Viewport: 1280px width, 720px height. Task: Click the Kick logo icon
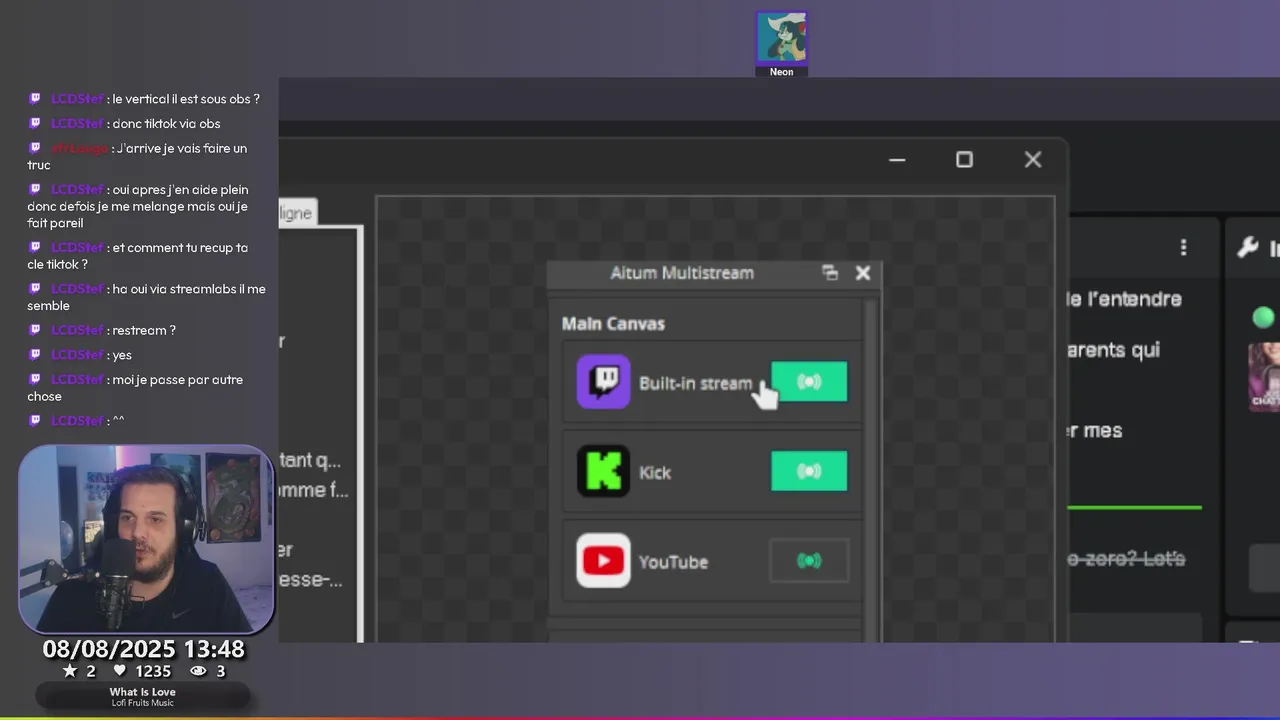[x=604, y=471]
